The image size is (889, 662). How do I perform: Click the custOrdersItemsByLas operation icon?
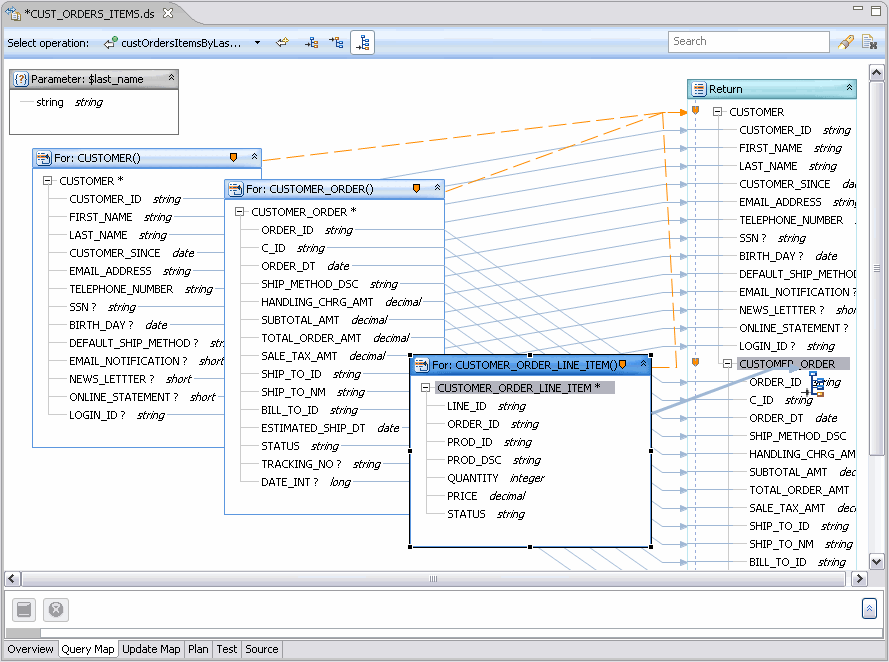click(x=111, y=43)
